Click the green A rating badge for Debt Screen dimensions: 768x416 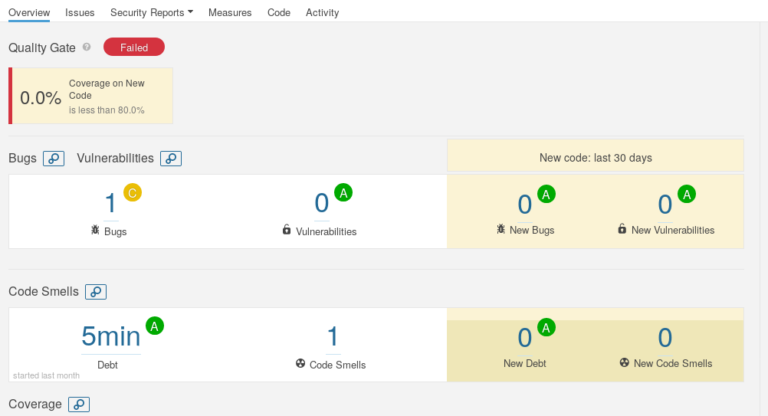pyautogui.click(x=155, y=325)
